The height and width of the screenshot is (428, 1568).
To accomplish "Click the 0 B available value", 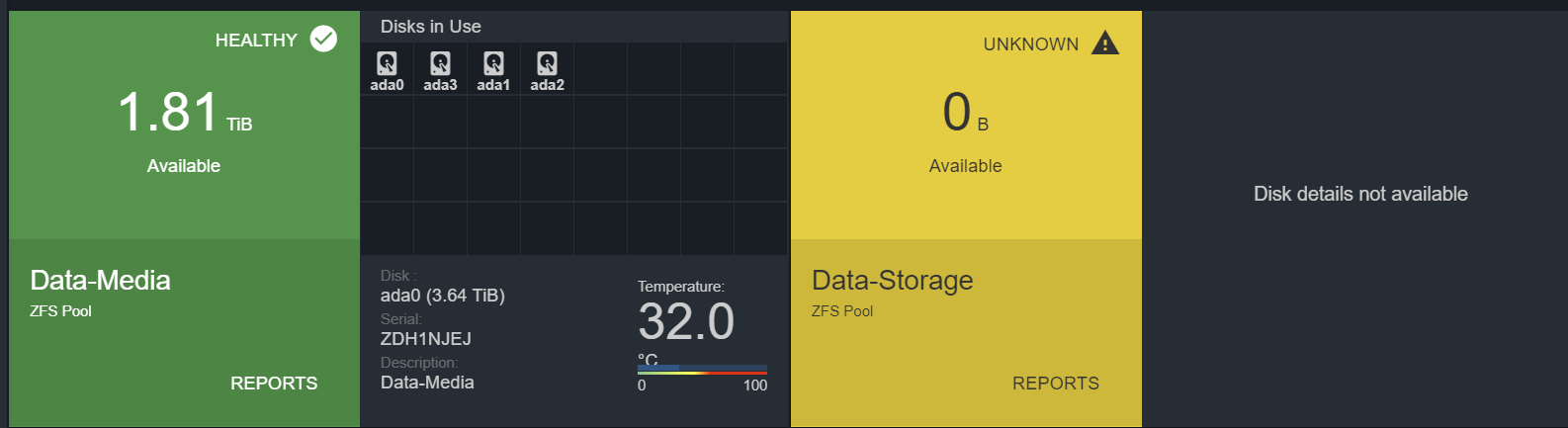I will pyautogui.click(x=966, y=112).
